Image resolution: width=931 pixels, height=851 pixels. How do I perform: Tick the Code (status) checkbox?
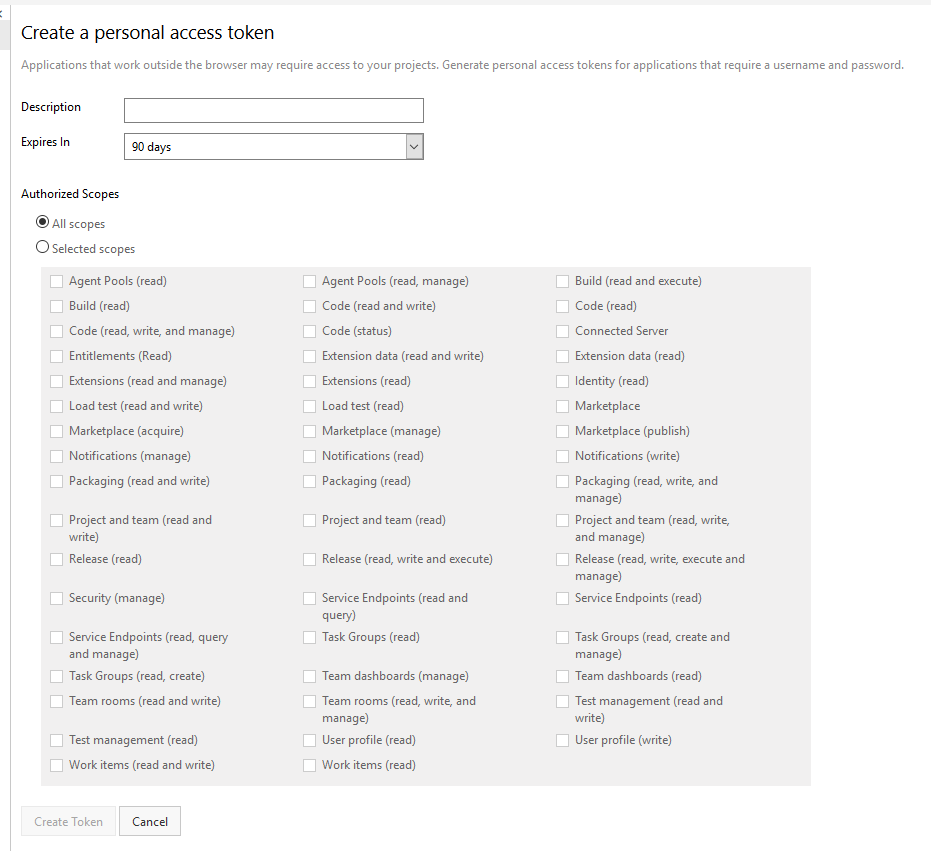click(310, 332)
